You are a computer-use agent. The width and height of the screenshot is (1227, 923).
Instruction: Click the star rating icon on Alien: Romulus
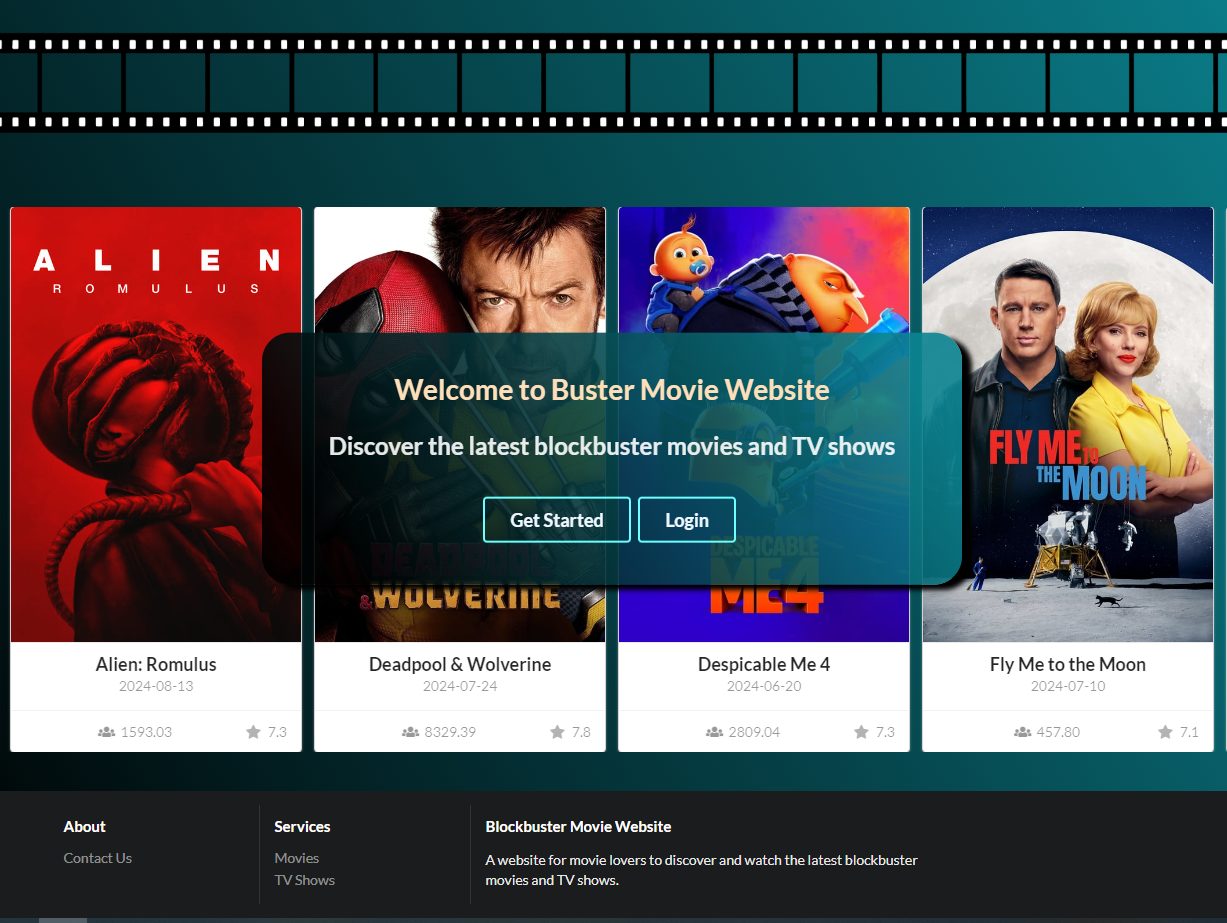(x=252, y=731)
